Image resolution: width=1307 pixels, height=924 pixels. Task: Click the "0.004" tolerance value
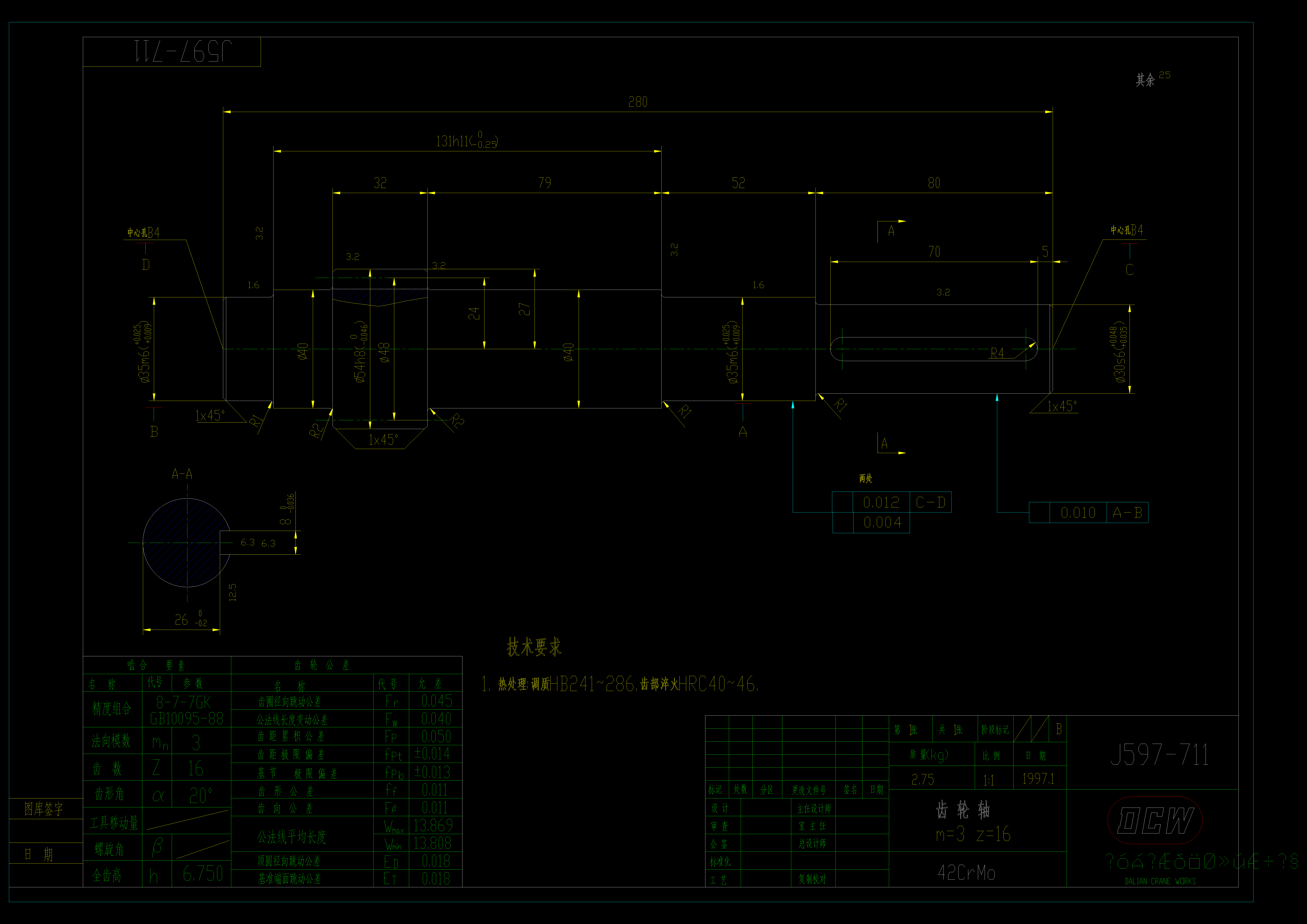882,522
